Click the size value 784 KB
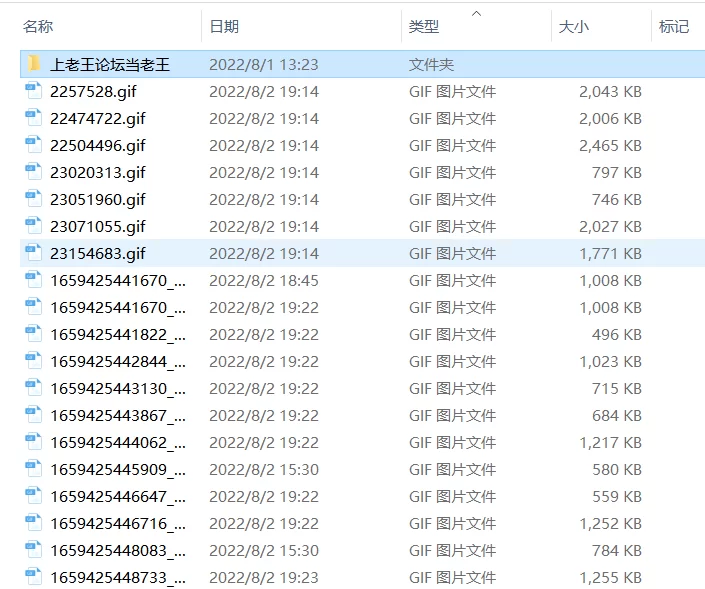 point(617,550)
